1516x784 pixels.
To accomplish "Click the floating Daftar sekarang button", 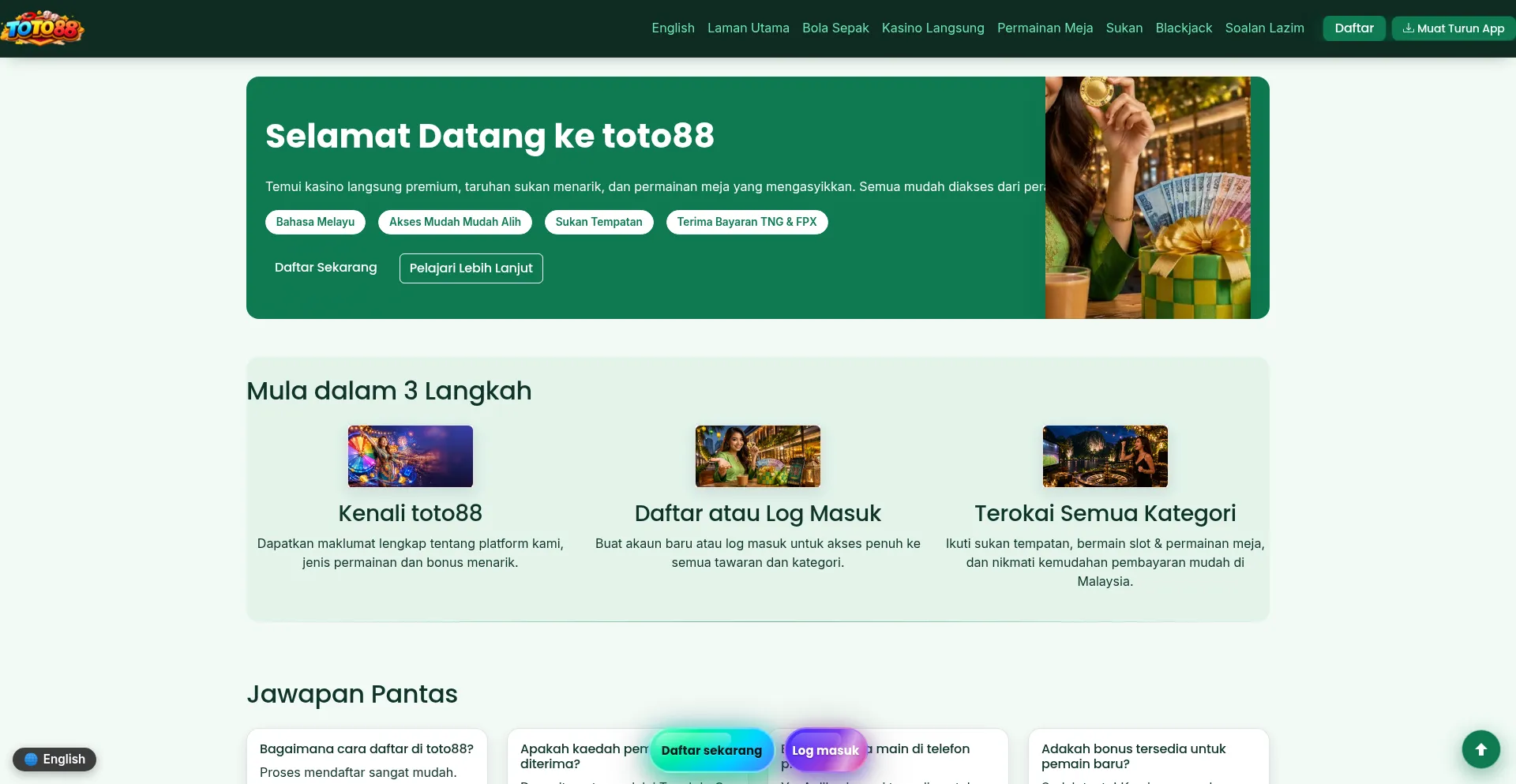I will click(711, 750).
